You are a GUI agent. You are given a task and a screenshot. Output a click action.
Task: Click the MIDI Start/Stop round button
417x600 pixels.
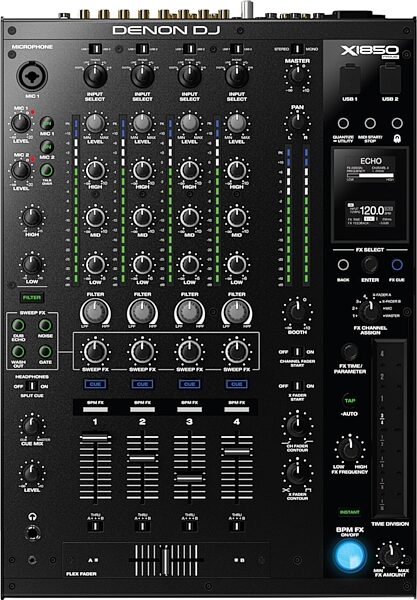pyautogui.click(x=370, y=123)
